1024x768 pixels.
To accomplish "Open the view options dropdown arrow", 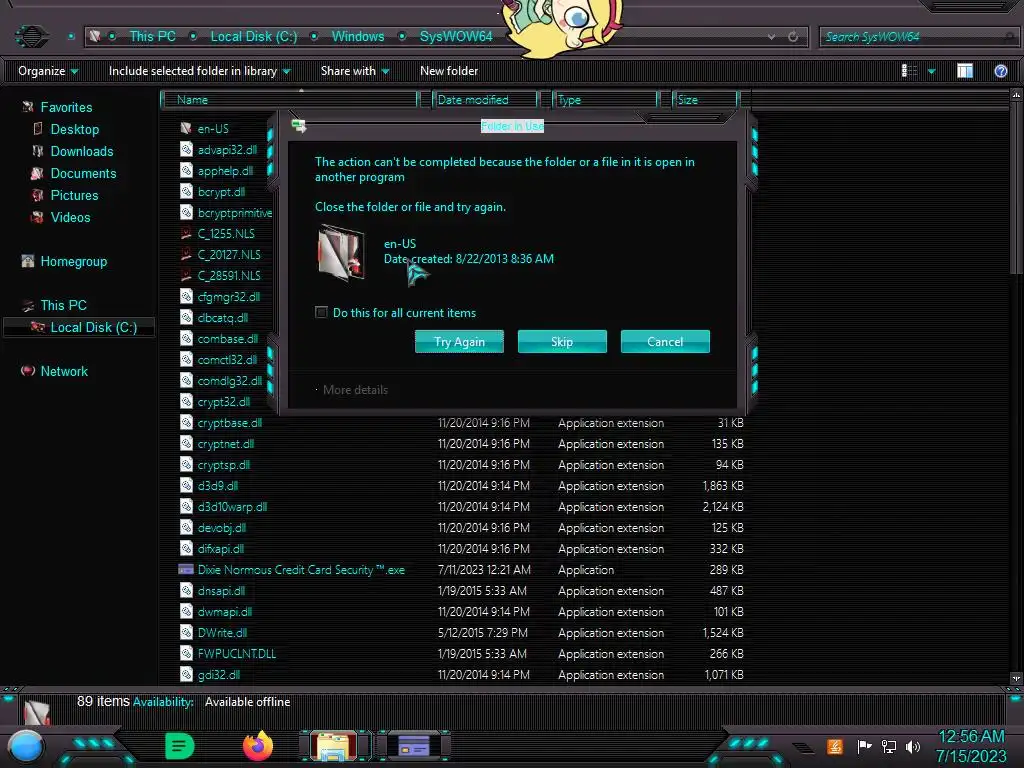I will pos(932,71).
